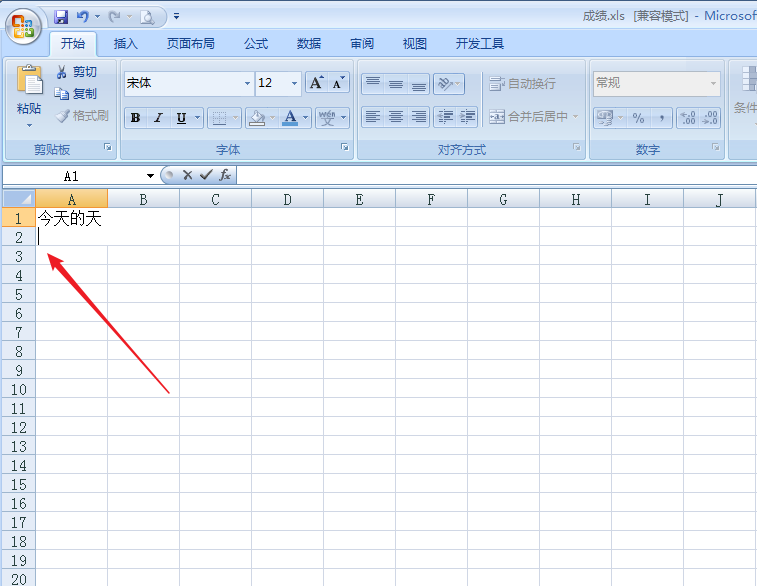Align text to the vertical middle
Viewport: 757px width, 586px height.
point(396,84)
